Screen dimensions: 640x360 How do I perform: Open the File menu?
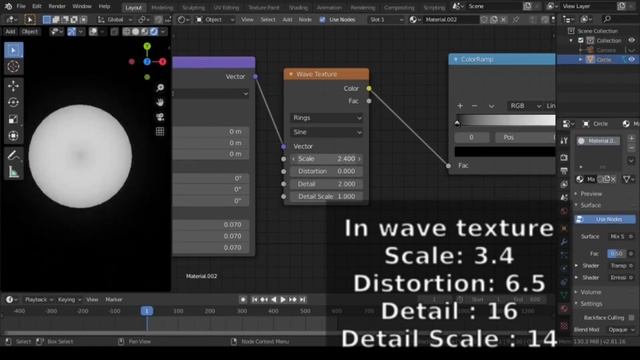pyautogui.click(x=21, y=6)
